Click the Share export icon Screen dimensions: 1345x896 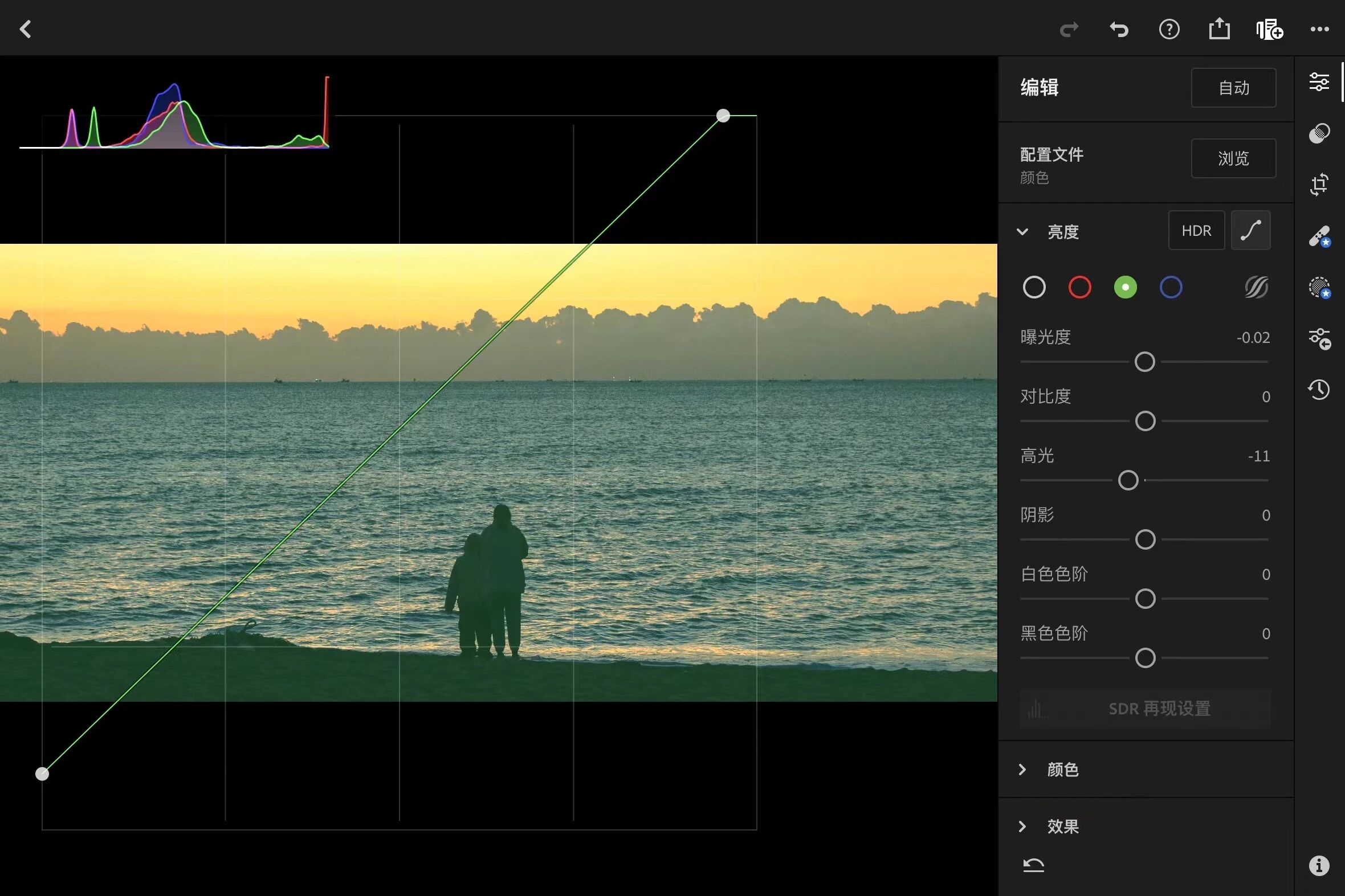(x=1218, y=29)
